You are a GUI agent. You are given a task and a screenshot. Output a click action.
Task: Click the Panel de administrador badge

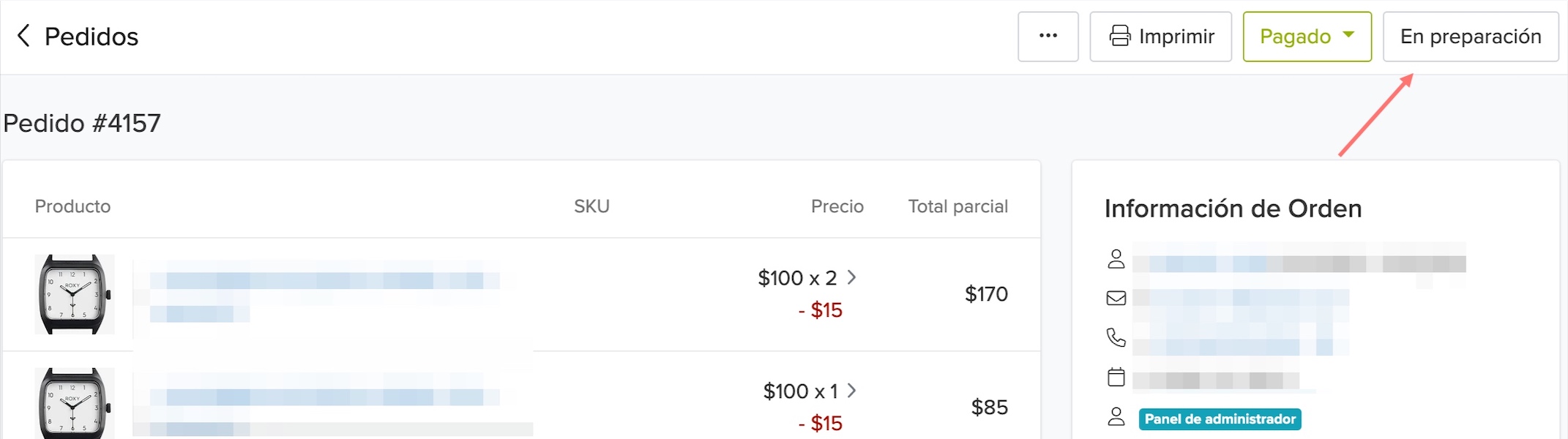[1220, 419]
